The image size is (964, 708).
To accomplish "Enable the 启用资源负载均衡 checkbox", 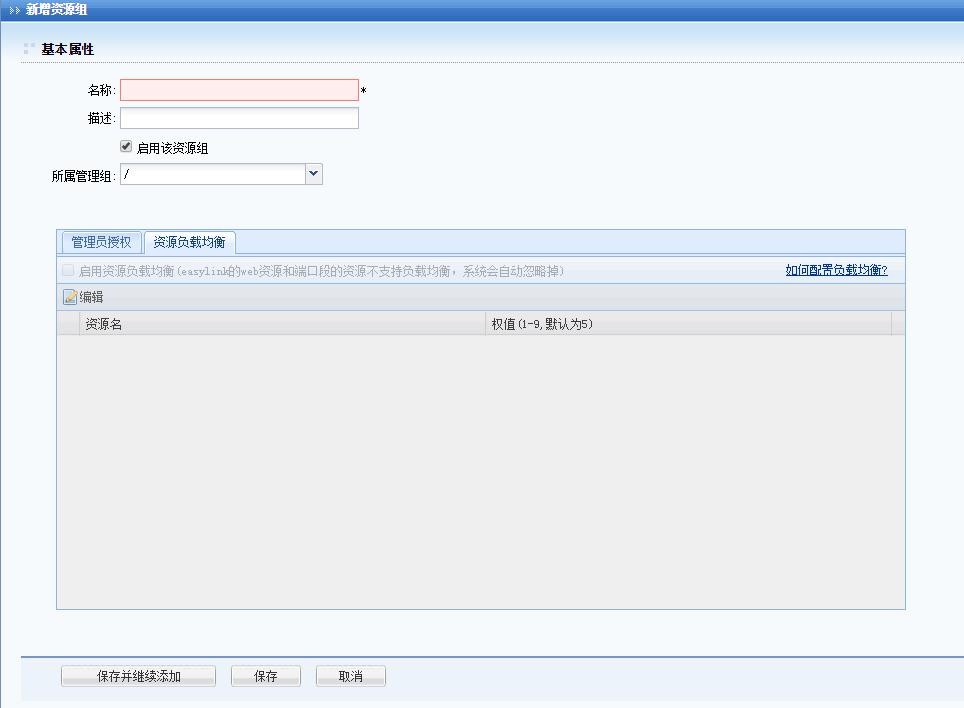I will (68, 271).
